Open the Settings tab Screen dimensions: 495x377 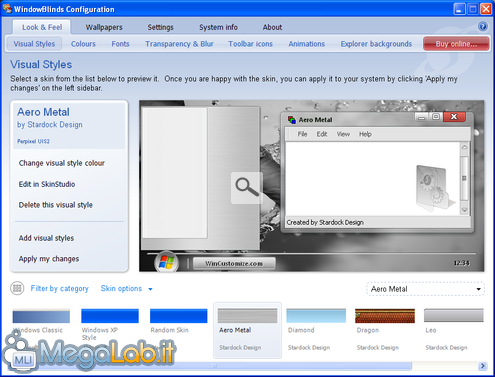[x=160, y=27]
